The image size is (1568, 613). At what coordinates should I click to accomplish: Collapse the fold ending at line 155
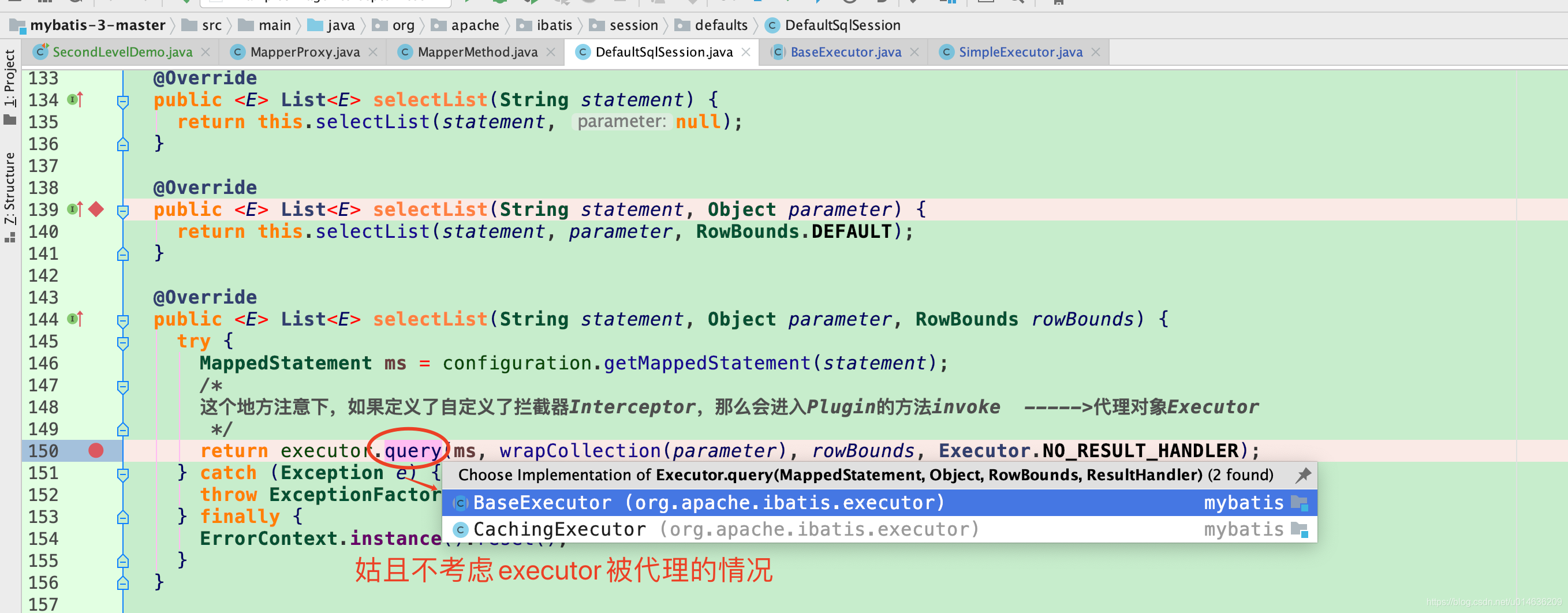123,561
